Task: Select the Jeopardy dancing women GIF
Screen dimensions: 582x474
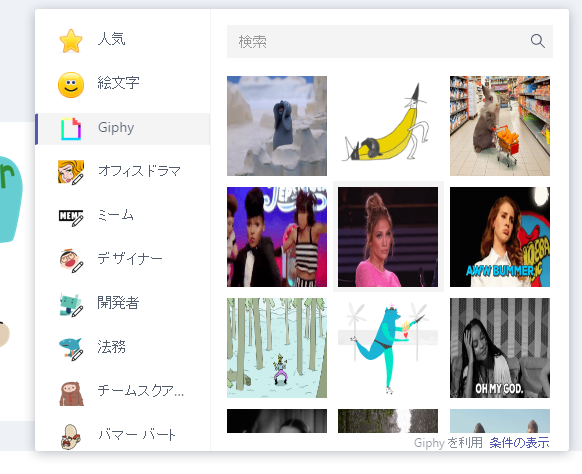Action: pos(277,237)
